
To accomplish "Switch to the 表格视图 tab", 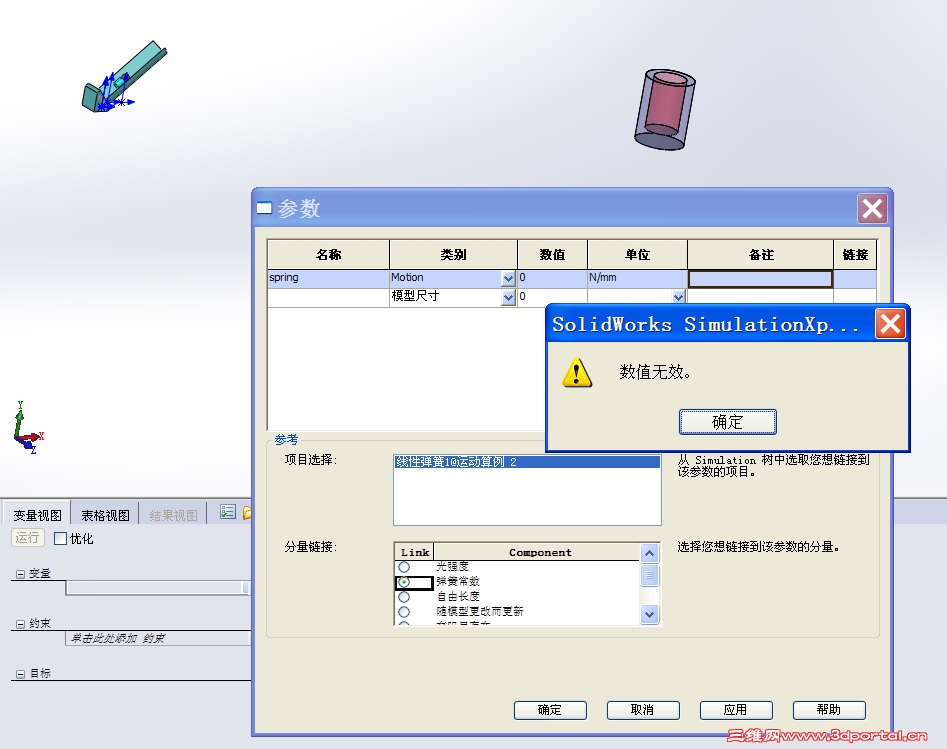I will tap(105, 515).
